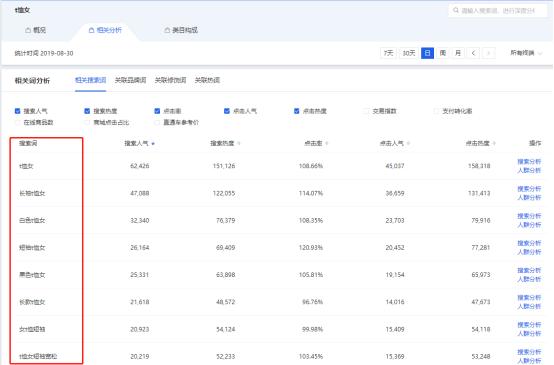The height and width of the screenshot is (365, 554).
Task: Click search term 黑色t恤女
Action: (32, 275)
